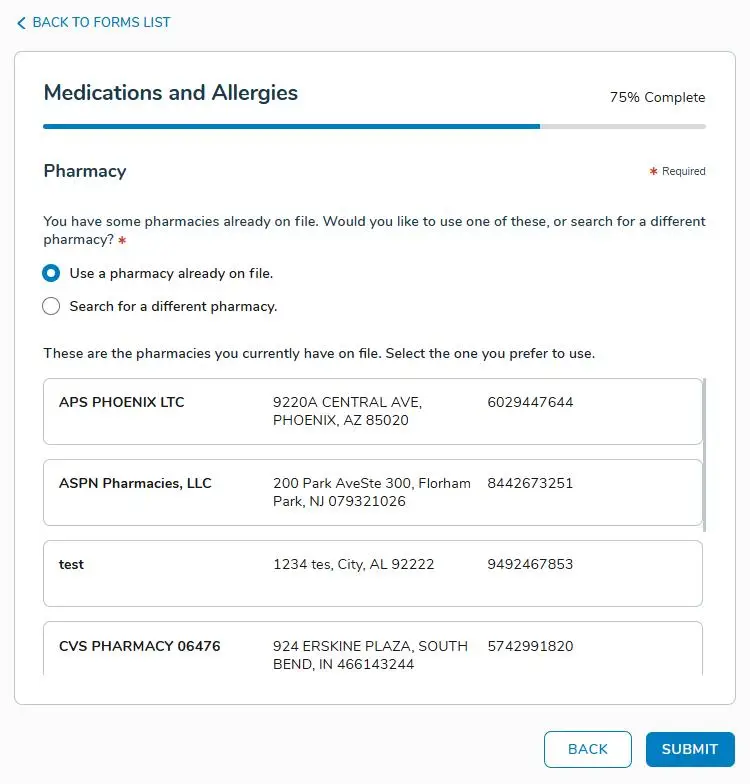Click the Medications and Allergies heading
The width and height of the screenshot is (750, 784).
tap(171, 93)
